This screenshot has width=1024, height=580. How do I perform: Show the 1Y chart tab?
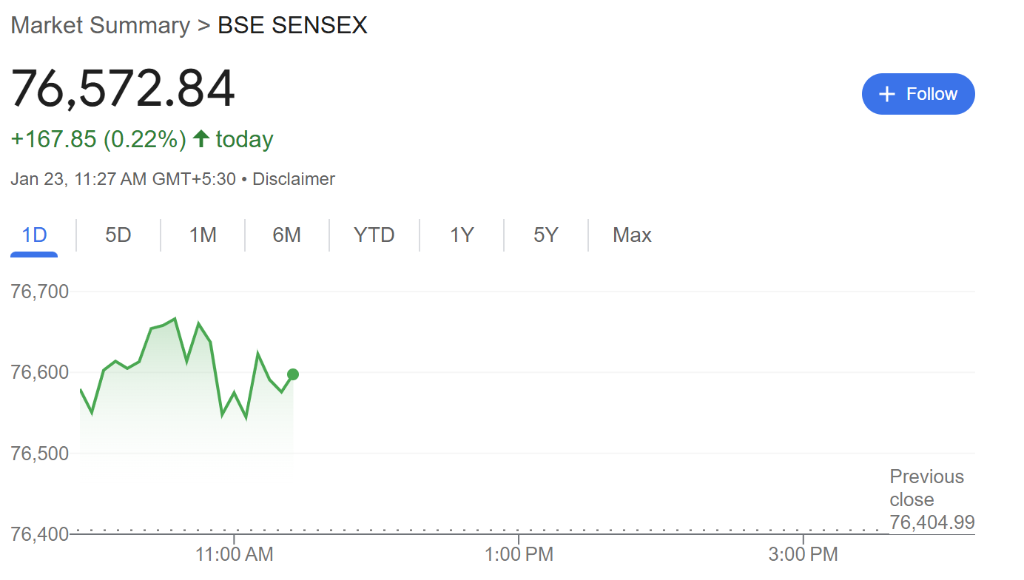pos(461,235)
